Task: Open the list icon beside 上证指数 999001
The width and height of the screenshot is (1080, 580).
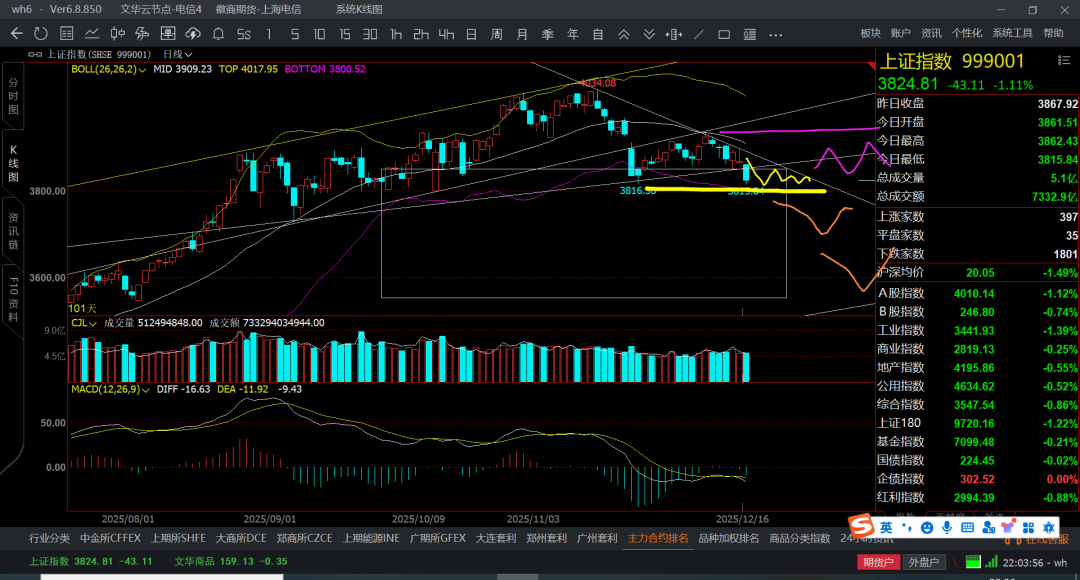Action: pos(1063,61)
